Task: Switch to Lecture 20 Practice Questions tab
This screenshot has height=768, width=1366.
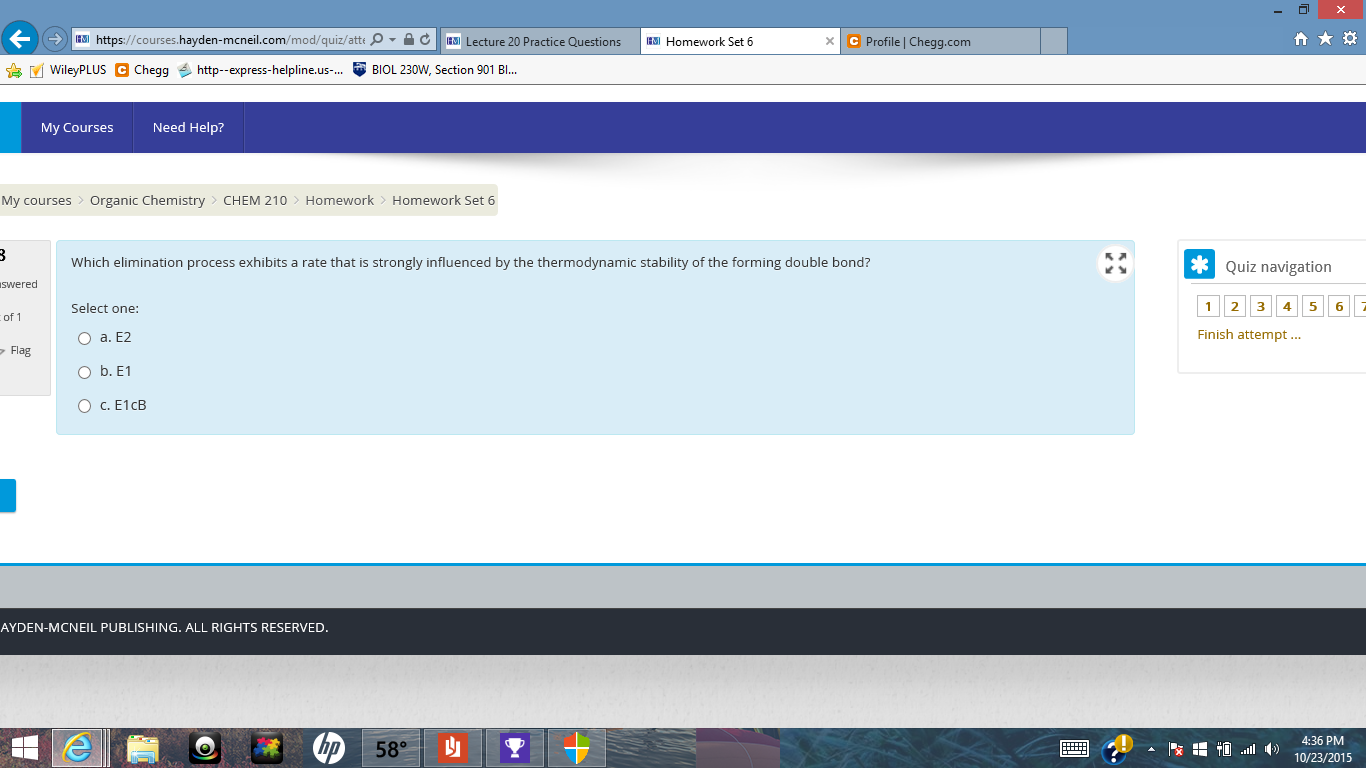Action: tap(540, 41)
